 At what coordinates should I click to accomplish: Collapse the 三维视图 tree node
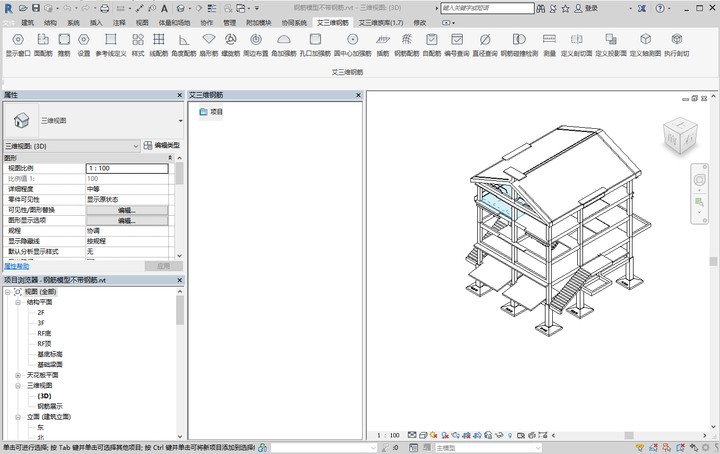coord(18,386)
